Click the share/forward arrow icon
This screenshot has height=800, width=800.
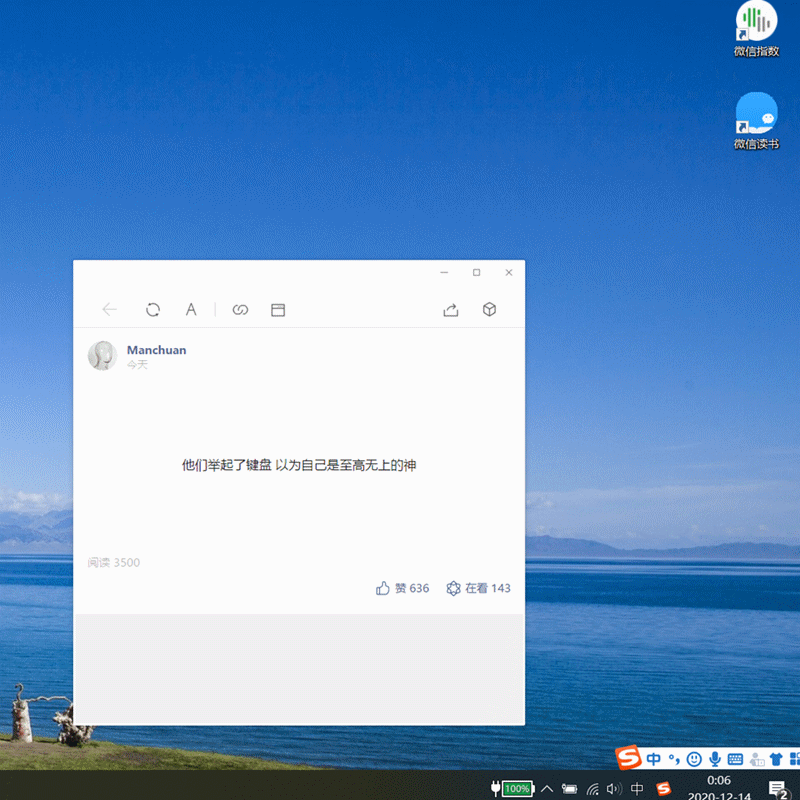(x=451, y=310)
